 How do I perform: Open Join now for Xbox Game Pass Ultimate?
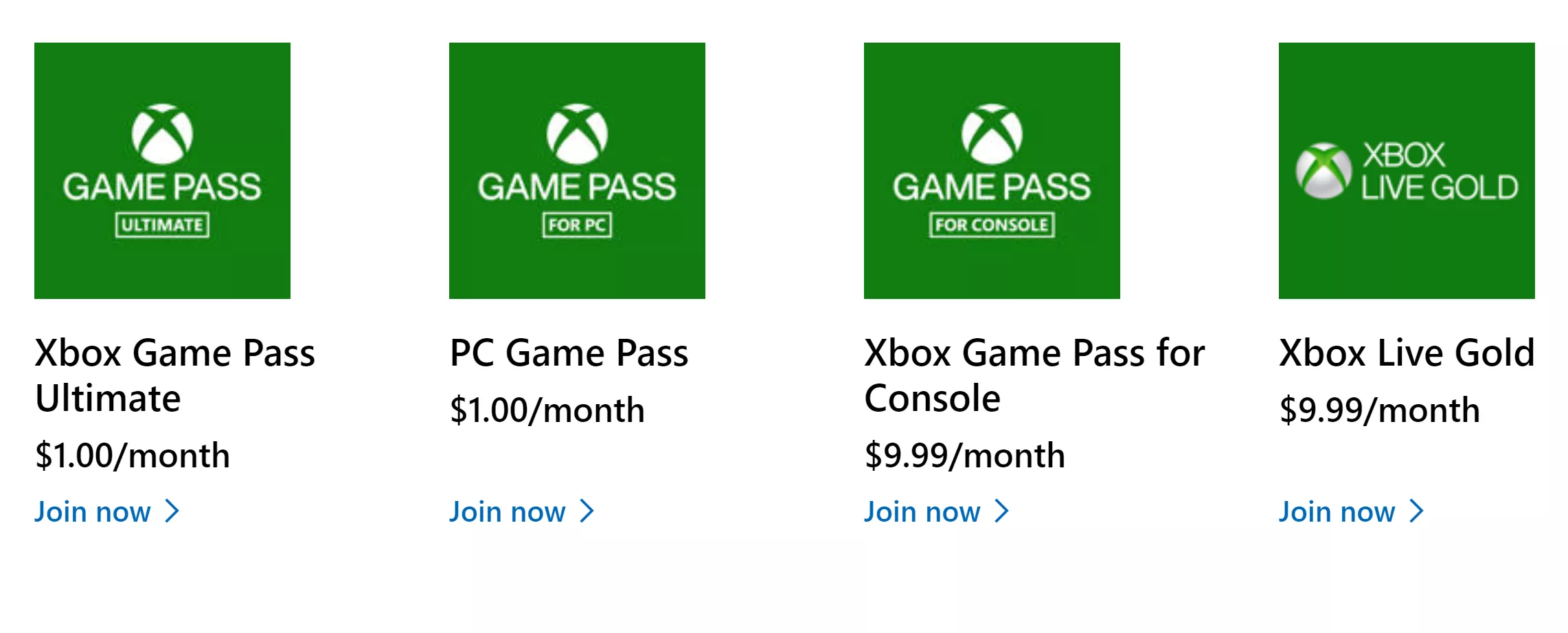pyautogui.click(x=93, y=511)
